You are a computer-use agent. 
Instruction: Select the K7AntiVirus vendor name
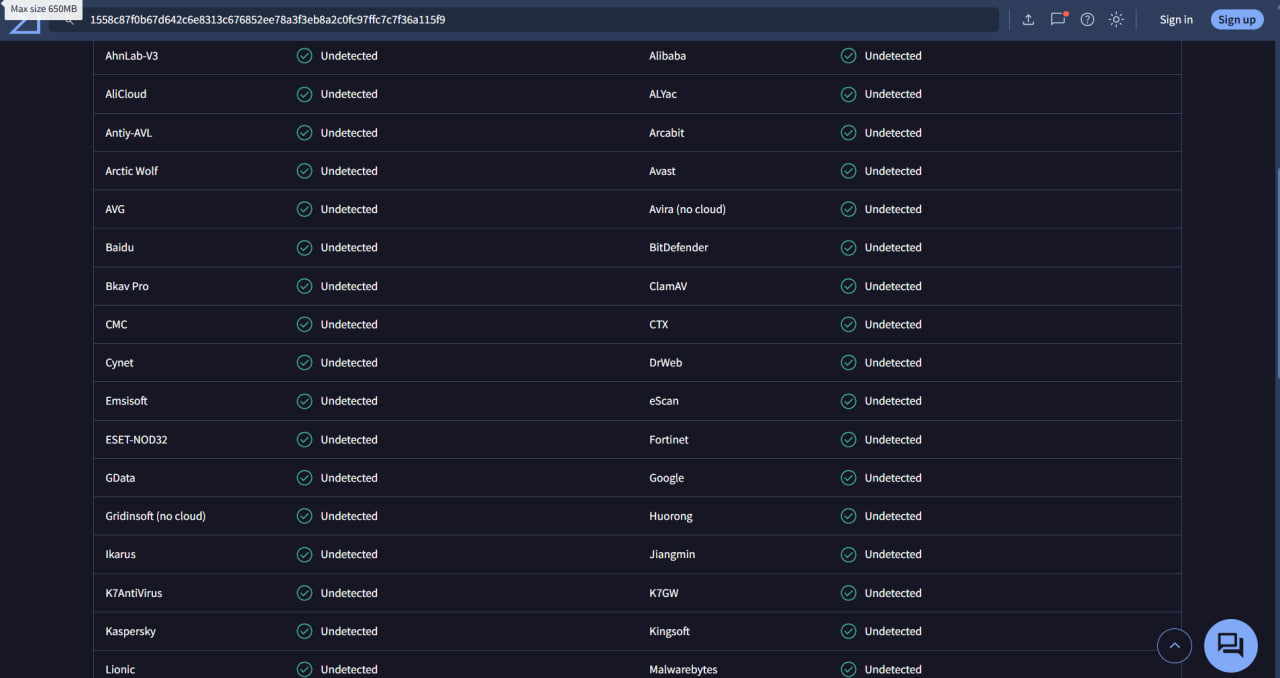134,593
